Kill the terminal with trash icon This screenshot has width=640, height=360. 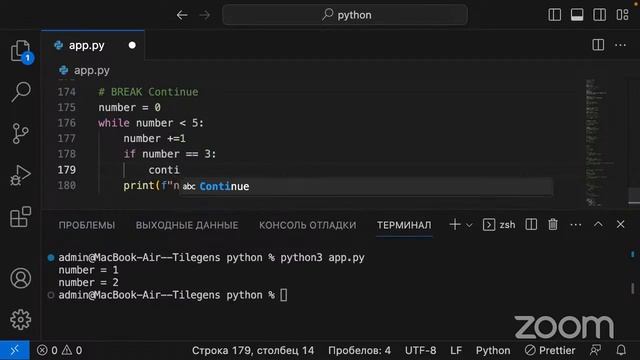pos(553,224)
